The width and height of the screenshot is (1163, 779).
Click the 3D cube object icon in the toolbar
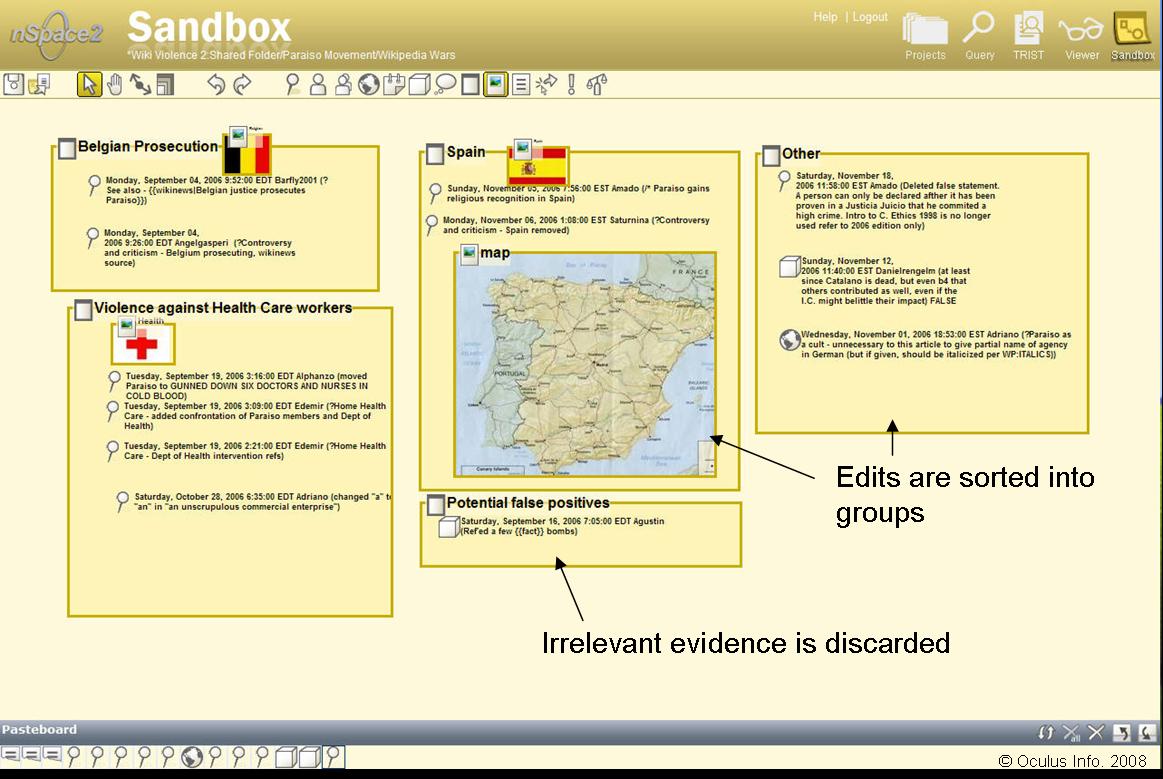(419, 85)
